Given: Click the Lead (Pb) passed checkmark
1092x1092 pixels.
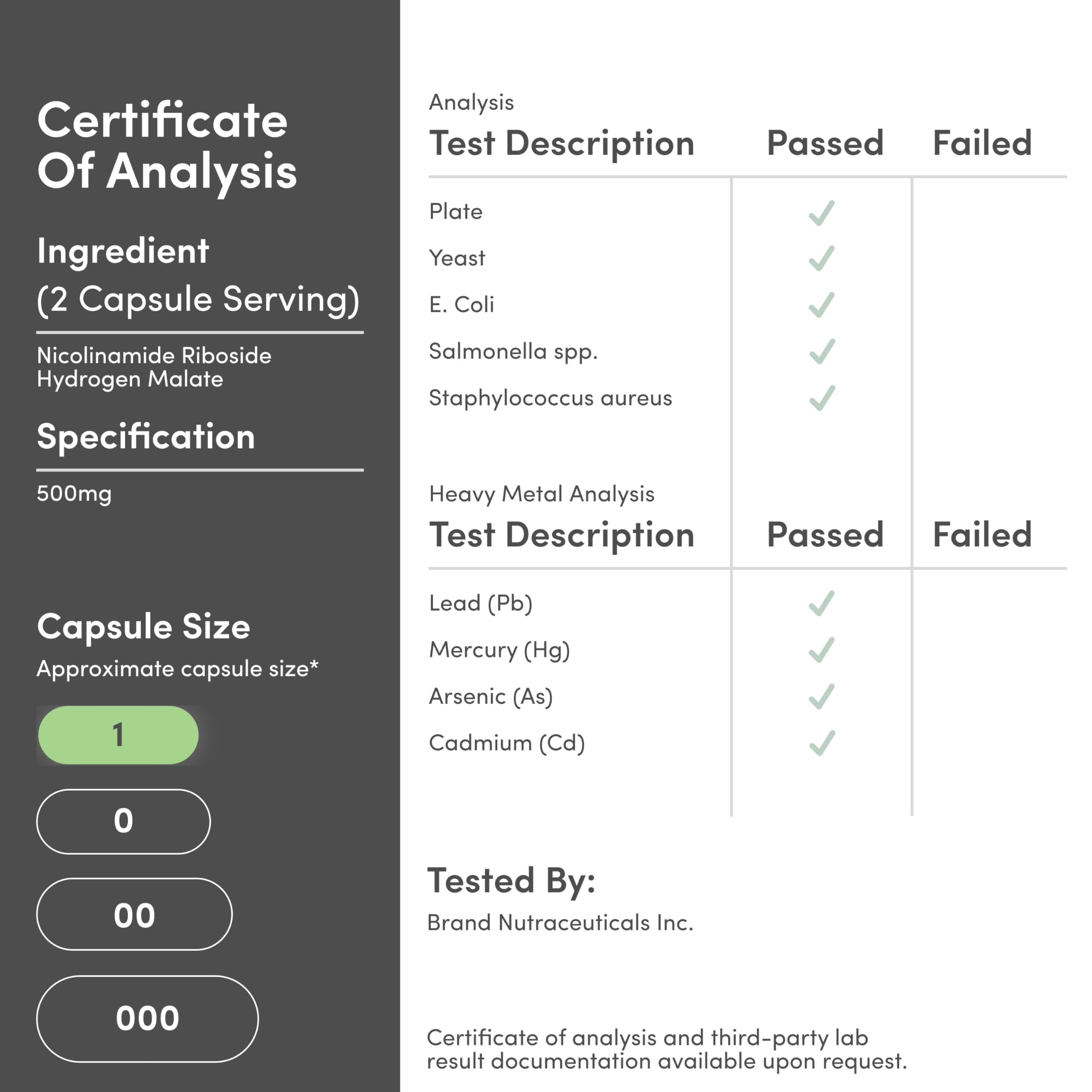Looking at the screenshot, I should 821,603.
